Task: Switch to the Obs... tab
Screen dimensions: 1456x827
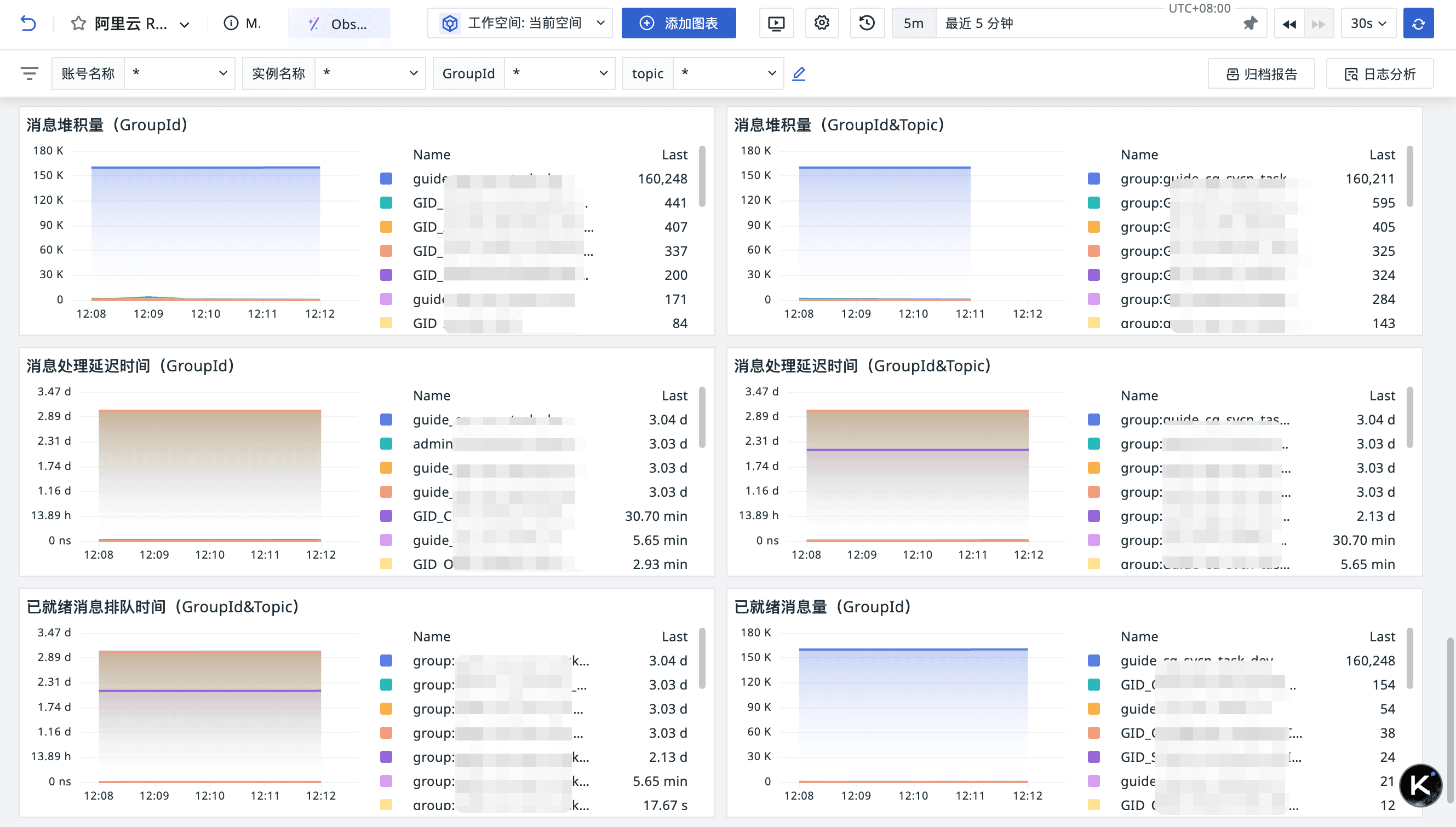Action: [339, 24]
